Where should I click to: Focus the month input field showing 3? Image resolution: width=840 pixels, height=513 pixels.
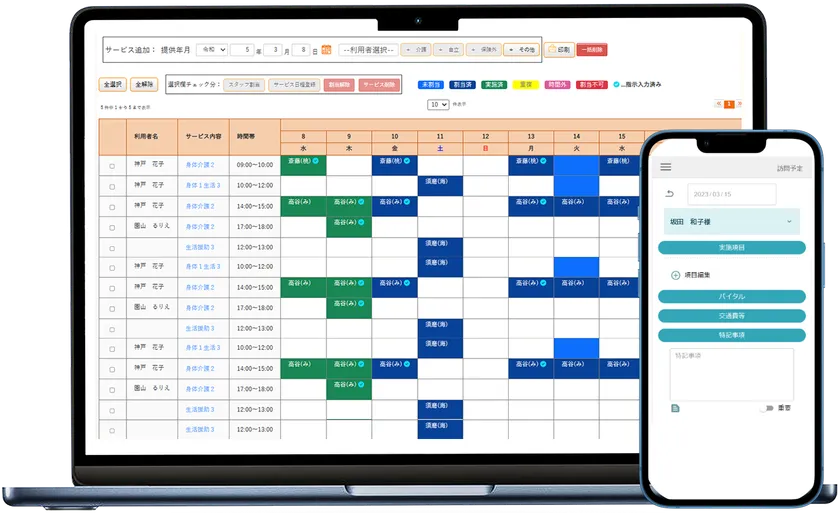[x=273, y=50]
